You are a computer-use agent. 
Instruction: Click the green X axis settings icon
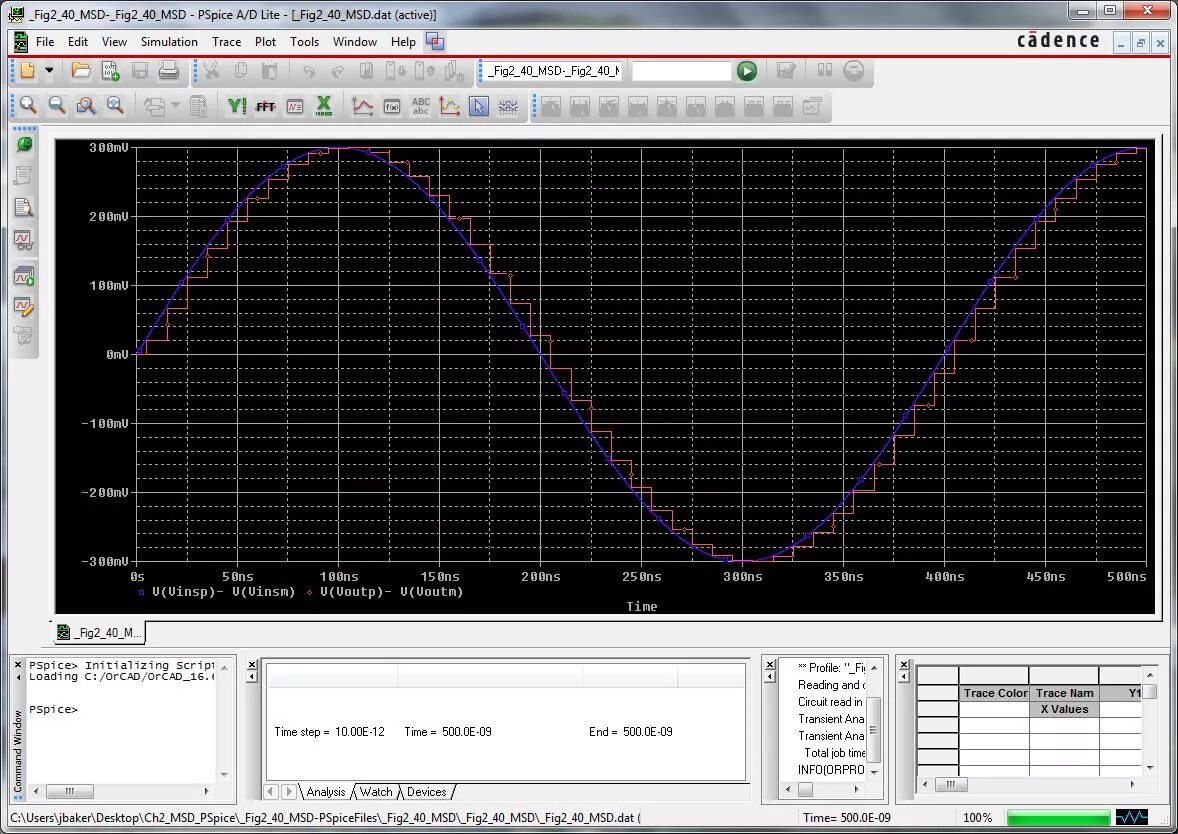pos(324,105)
